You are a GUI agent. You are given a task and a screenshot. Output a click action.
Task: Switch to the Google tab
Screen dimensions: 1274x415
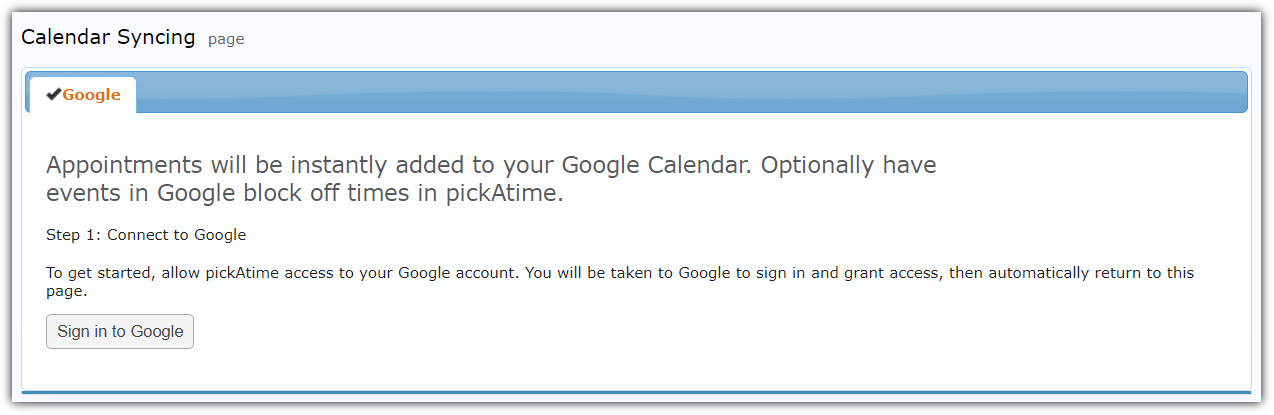coord(91,95)
